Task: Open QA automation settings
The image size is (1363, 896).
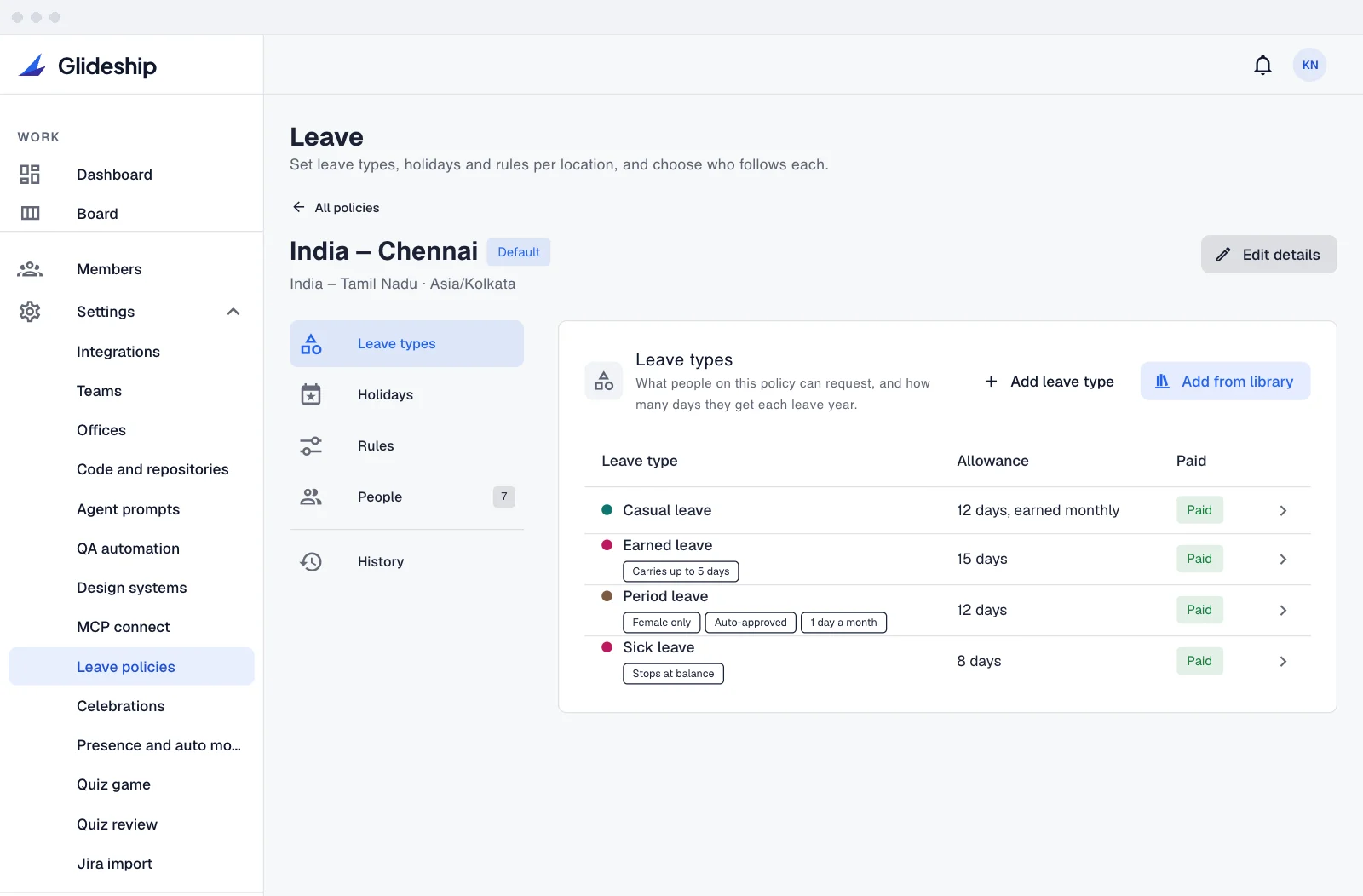Action: point(131,549)
